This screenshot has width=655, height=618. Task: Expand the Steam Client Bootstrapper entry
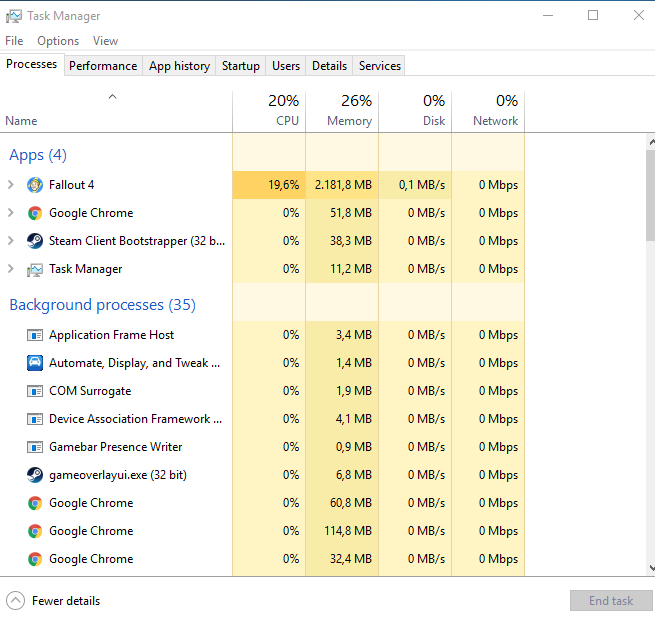[x=11, y=241]
